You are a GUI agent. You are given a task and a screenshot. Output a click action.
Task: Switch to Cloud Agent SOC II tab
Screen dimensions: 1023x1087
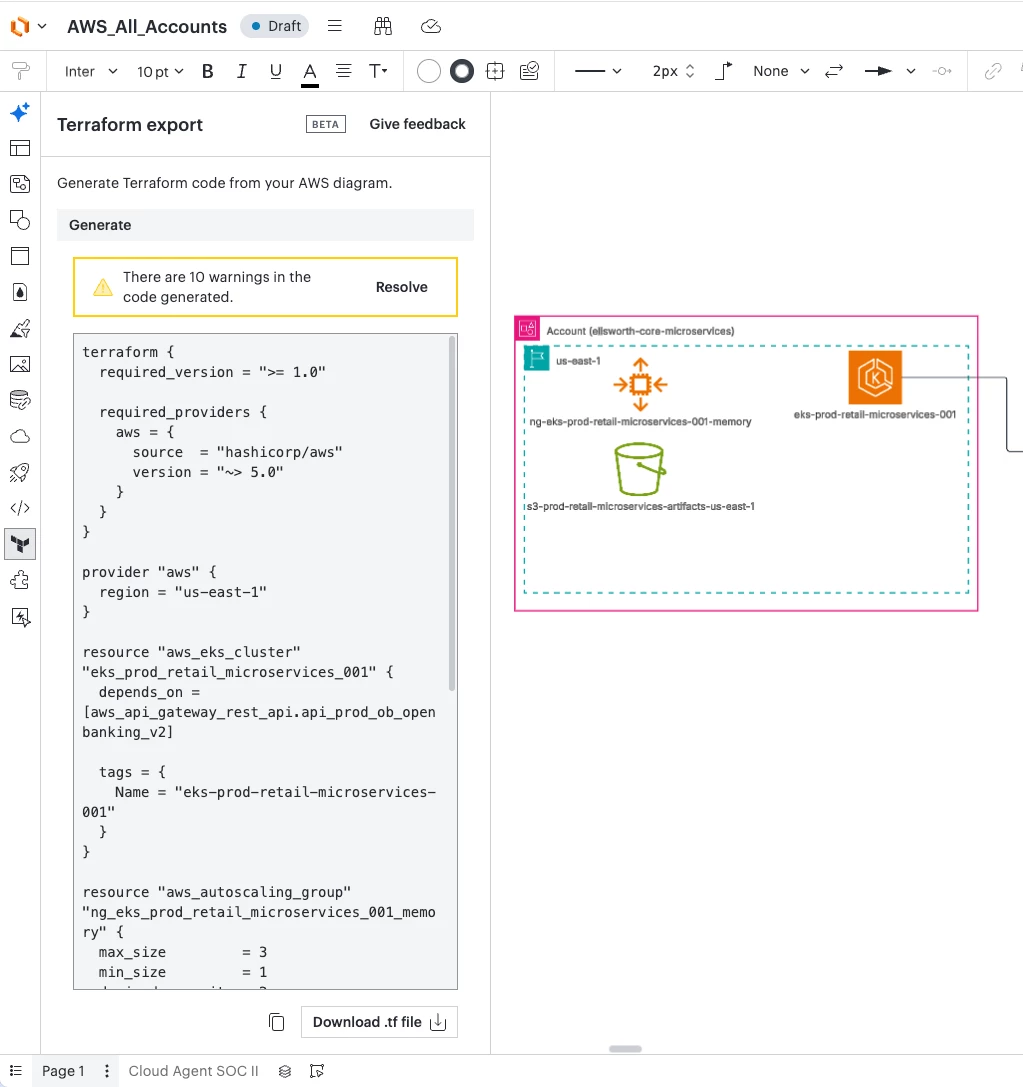193,1071
